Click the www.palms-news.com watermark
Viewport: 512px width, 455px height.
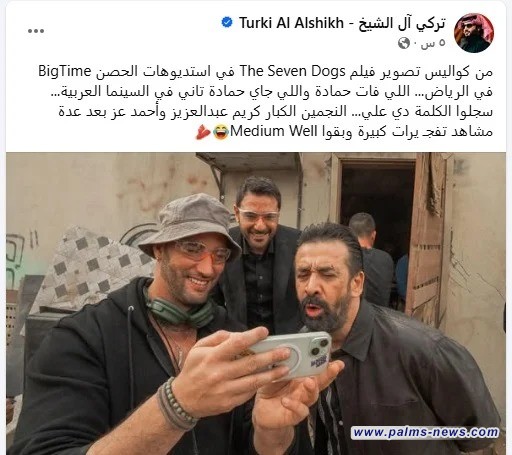click(x=426, y=432)
